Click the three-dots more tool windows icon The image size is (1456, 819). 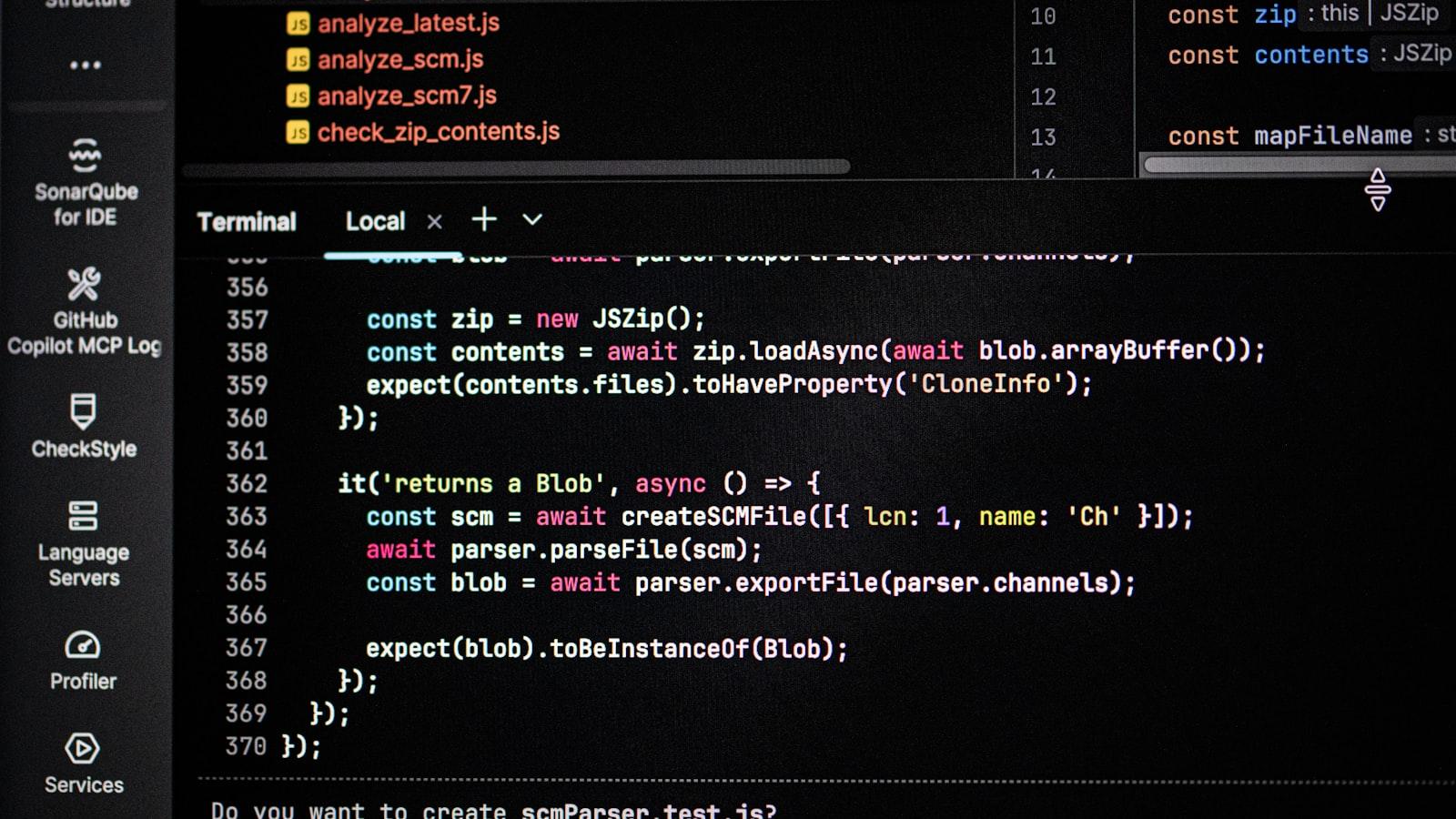[x=86, y=66]
